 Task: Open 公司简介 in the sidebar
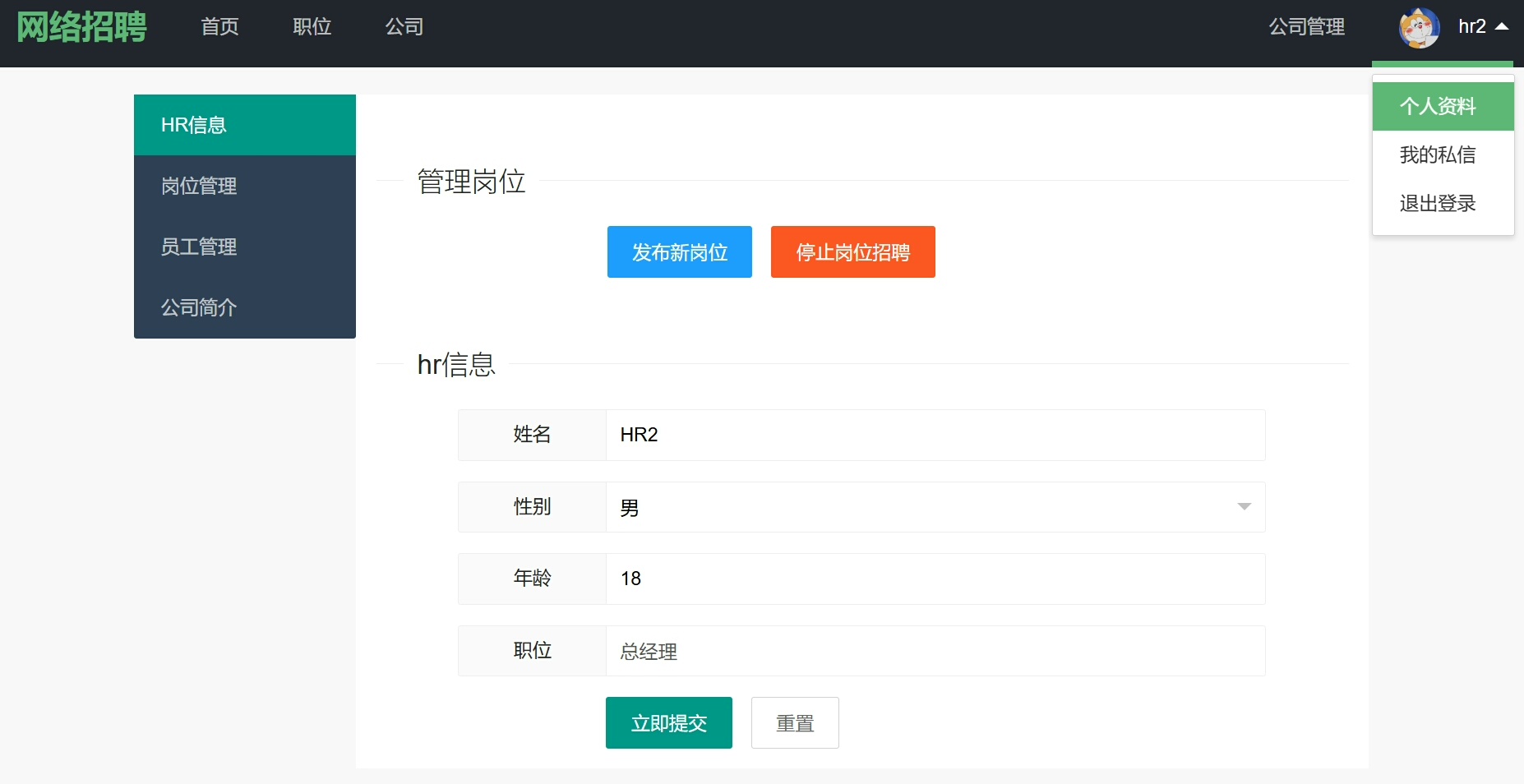pyautogui.click(x=245, y=307)
